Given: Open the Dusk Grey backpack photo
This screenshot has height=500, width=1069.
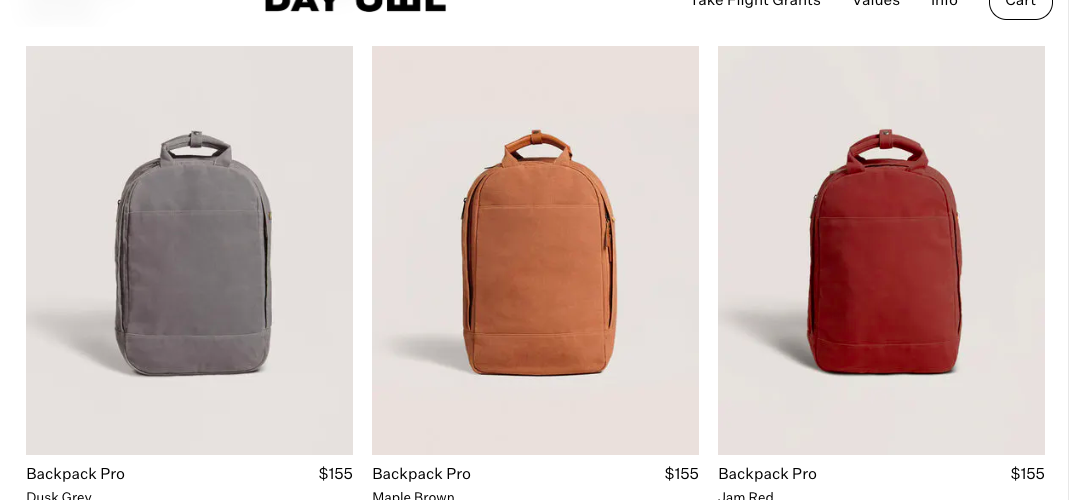Looking at the screenshot, I should tap(190, 250).
